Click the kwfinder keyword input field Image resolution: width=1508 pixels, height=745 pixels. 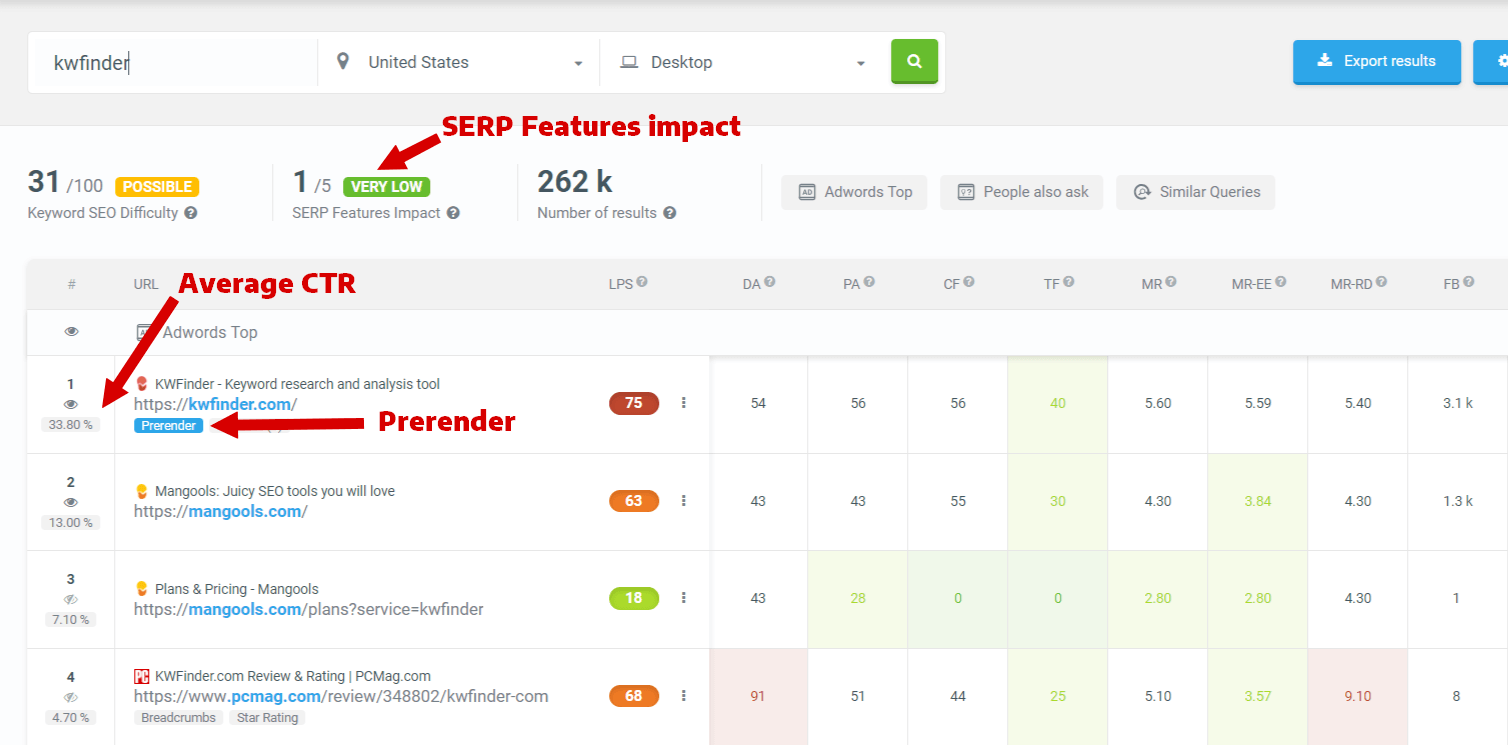pyautogui.click(x=173, y=62)
